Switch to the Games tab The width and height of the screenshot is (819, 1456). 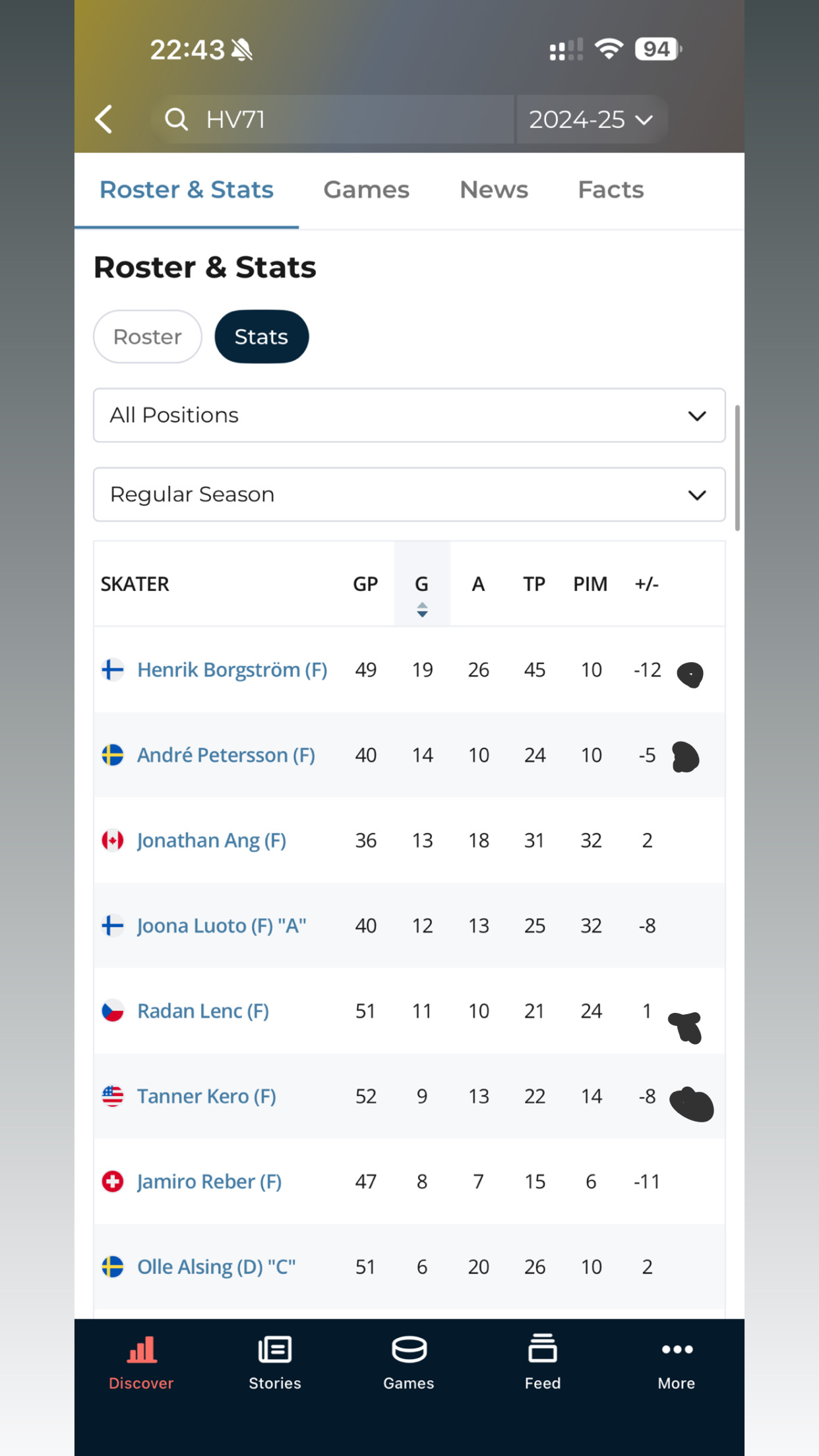point(366,190)
